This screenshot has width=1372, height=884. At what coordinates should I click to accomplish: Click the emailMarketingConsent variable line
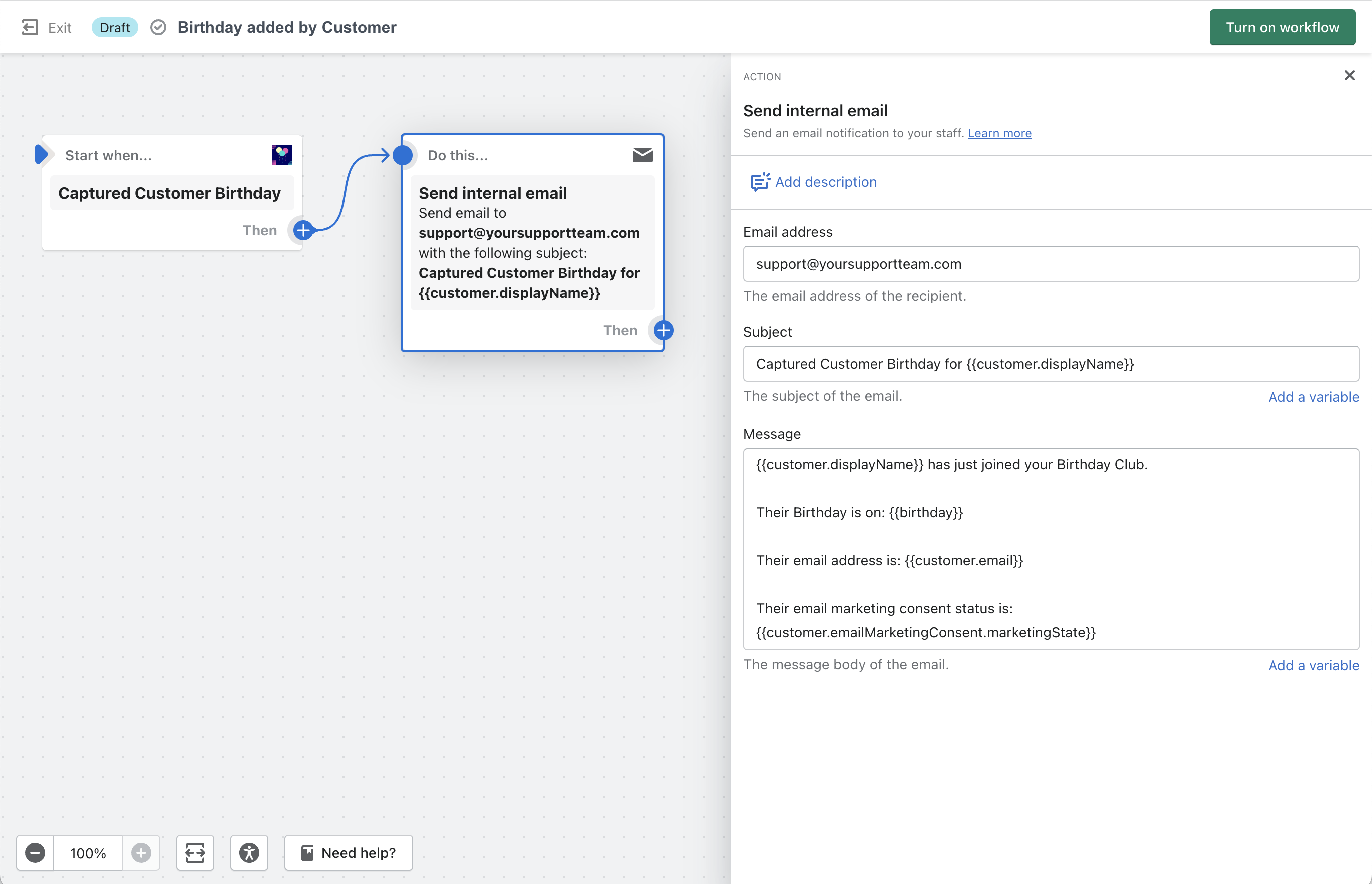(925, 632)
